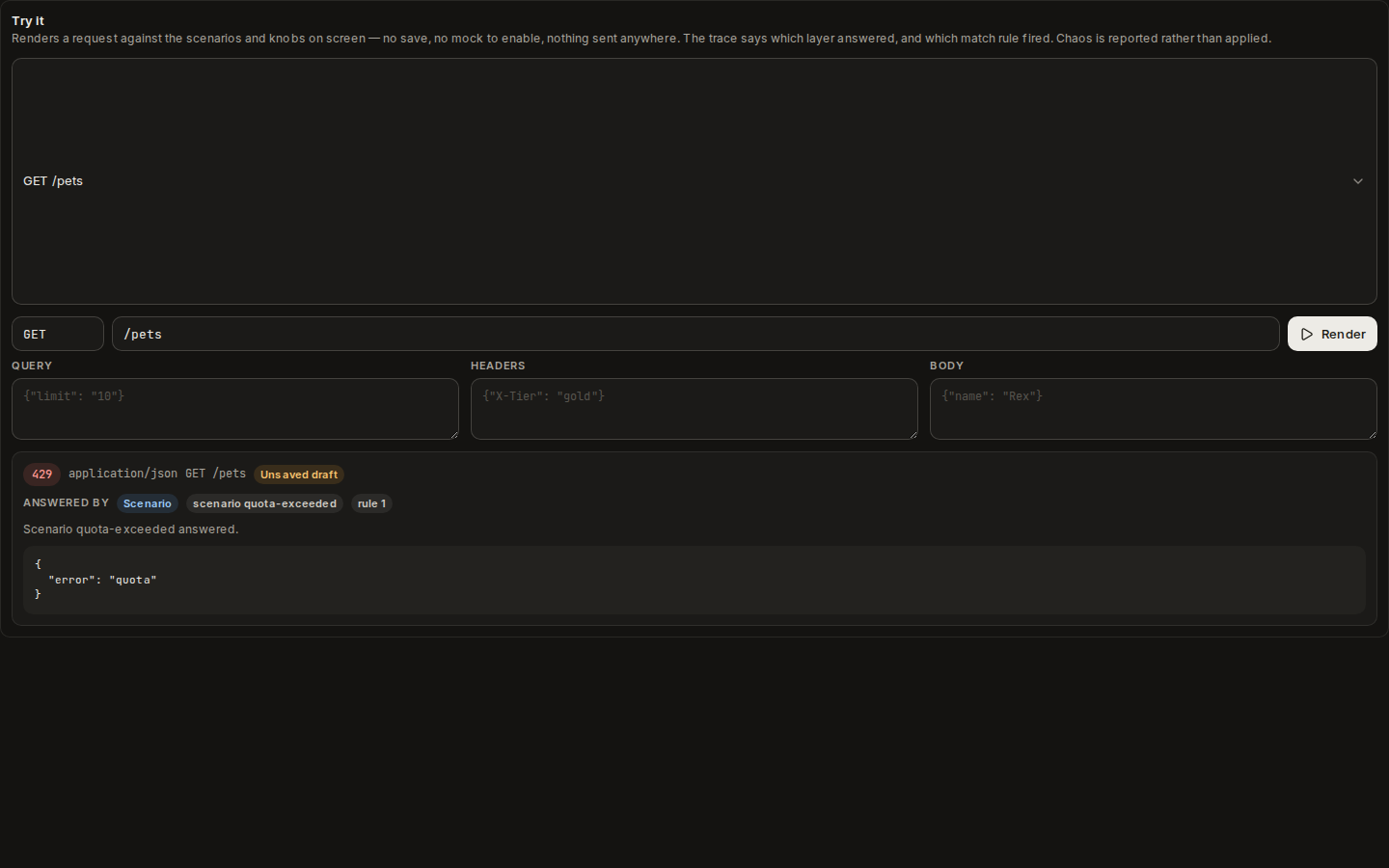Viewport: 1389px width, 868px height.
Task: Click the HEADERS label
Action: 498,366
